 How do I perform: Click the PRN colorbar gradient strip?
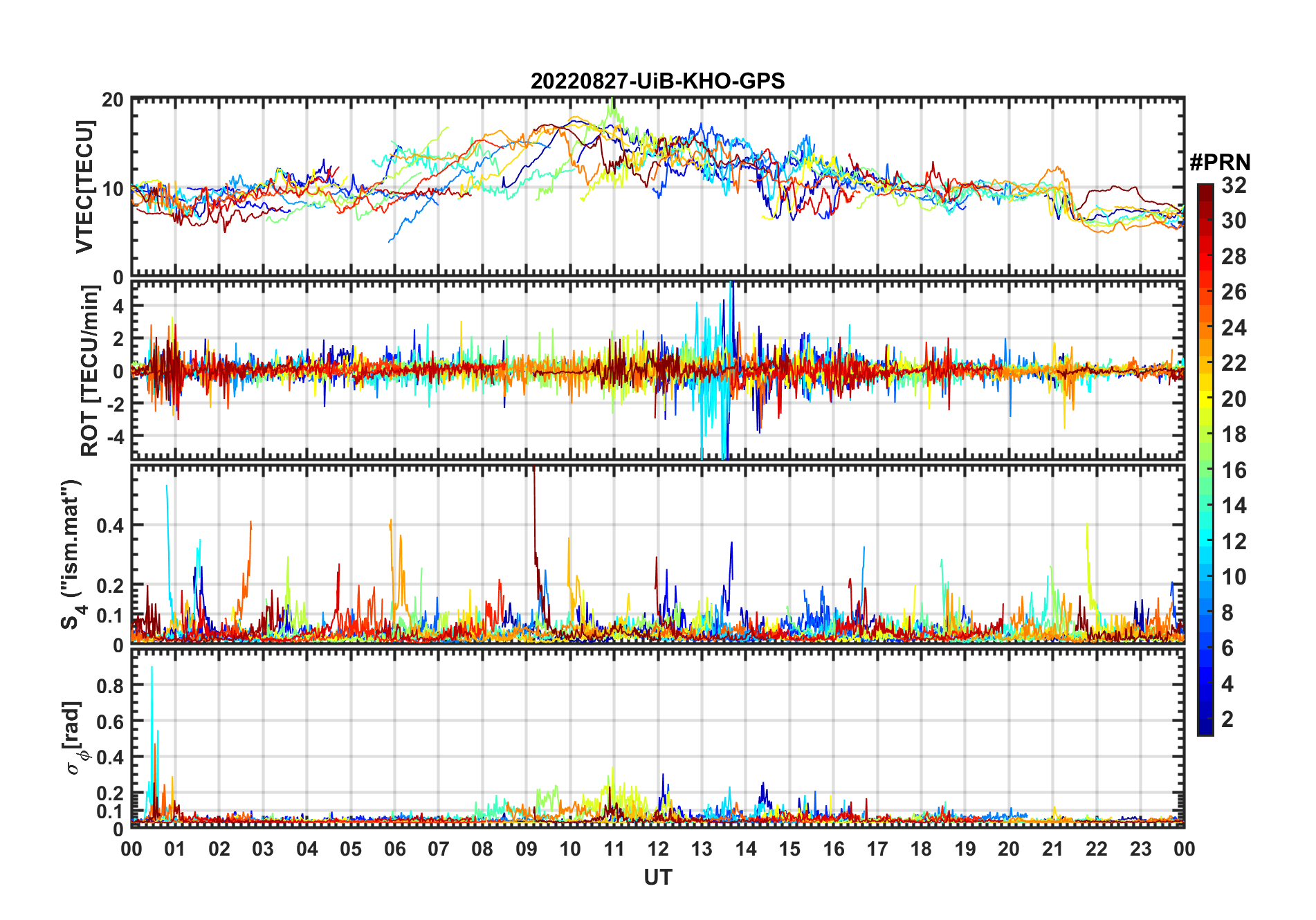pyautogui.click(x=1205, y=459)
